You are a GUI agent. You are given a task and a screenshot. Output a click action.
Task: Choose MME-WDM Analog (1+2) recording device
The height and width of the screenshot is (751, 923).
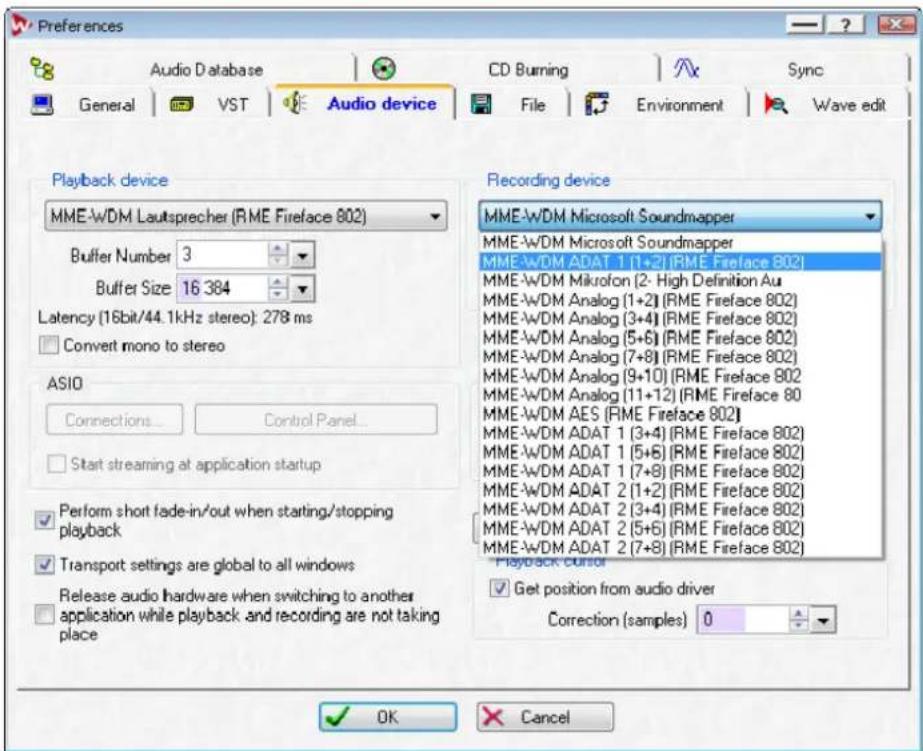coord(681,300)
